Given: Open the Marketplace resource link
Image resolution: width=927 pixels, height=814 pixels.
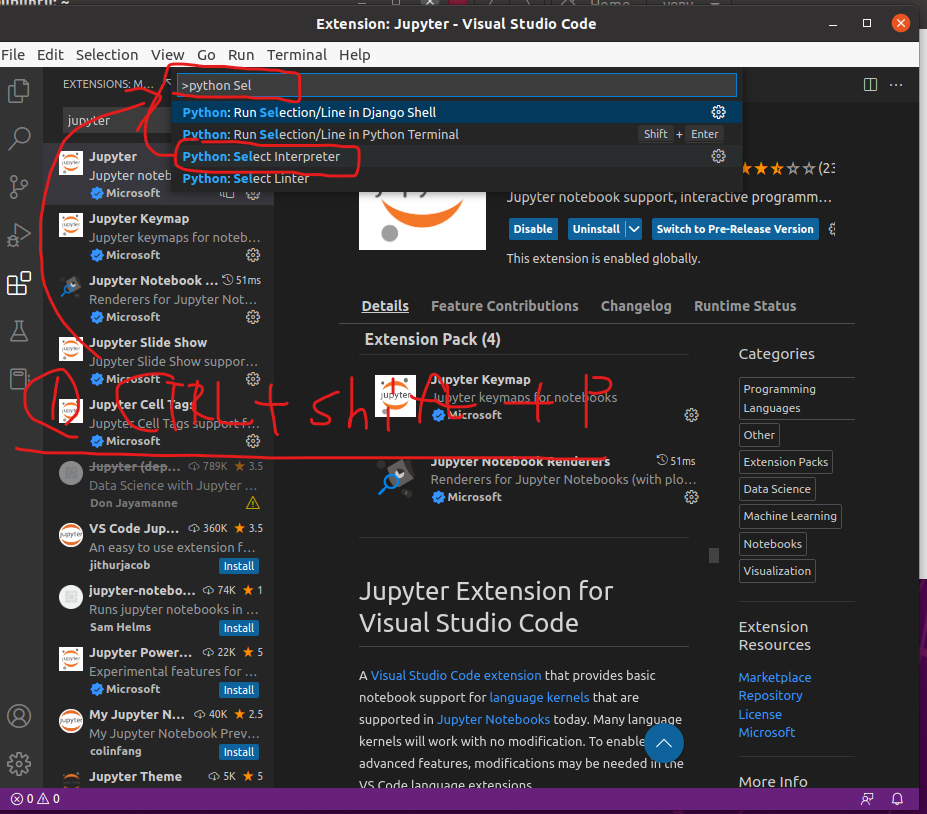Looking at the screenshot, I should [774, 677].
